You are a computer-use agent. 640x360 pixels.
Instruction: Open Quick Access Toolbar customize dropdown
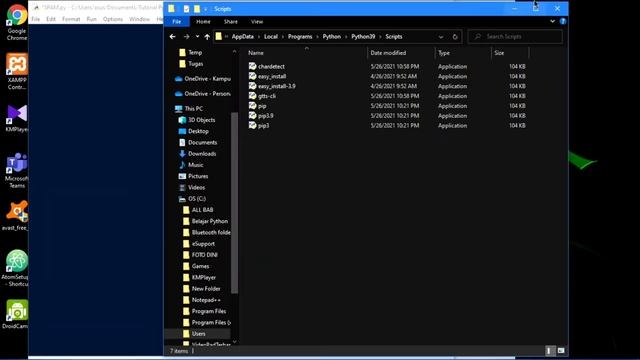click(x=206, y=9)
